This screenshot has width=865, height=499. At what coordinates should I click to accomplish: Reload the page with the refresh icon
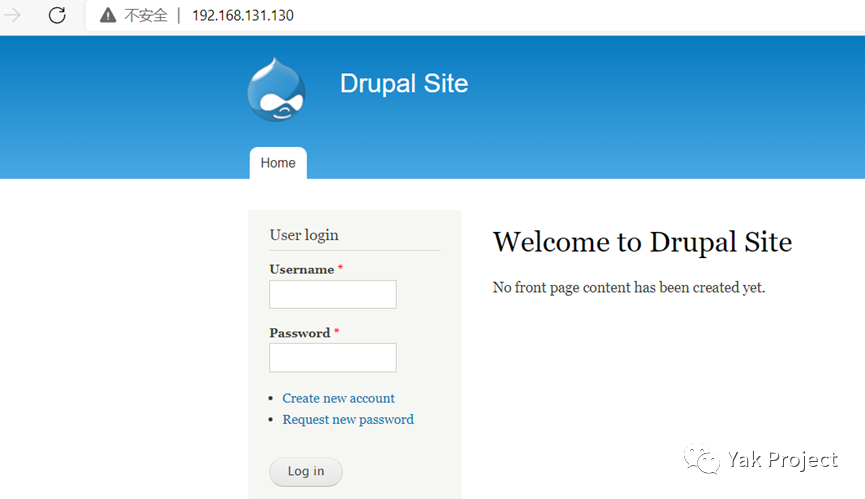coord(57,15)
